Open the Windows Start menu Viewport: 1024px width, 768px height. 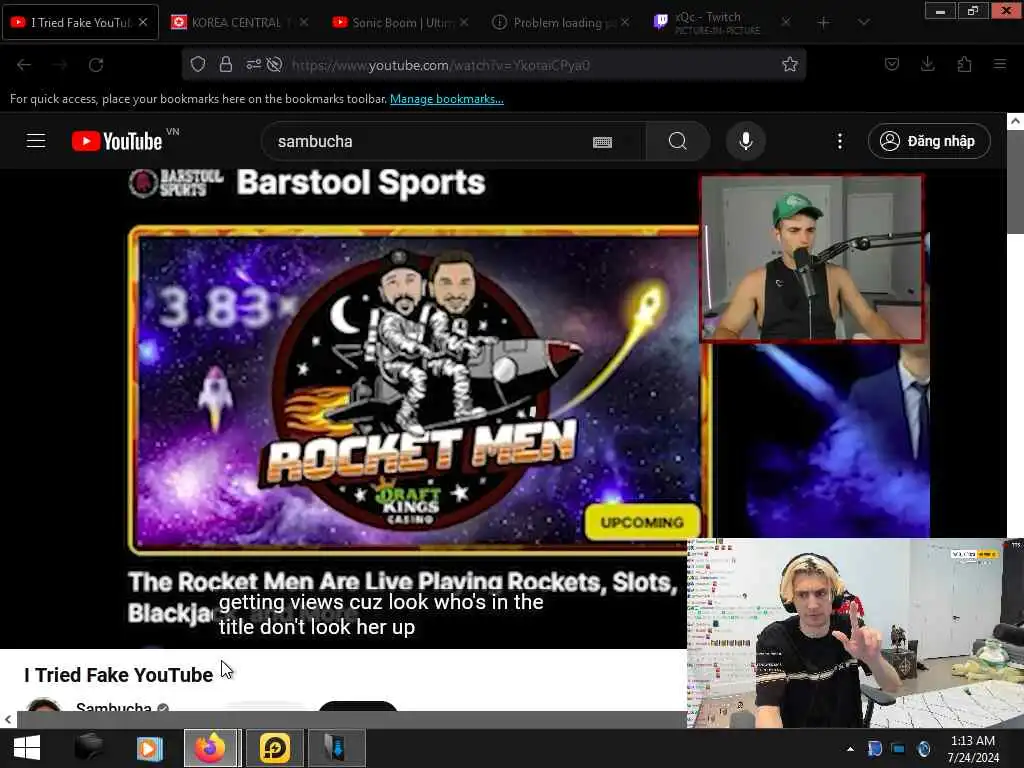(27, 748)
